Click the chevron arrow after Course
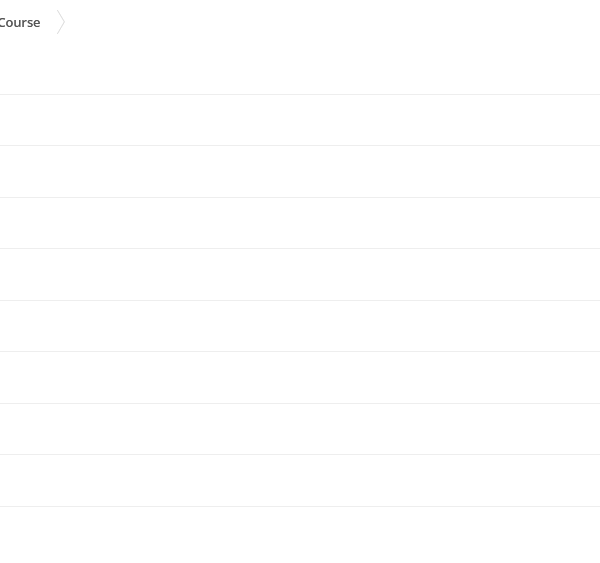Viewport: 600px width, 563px height. click(x=61, y=22)
